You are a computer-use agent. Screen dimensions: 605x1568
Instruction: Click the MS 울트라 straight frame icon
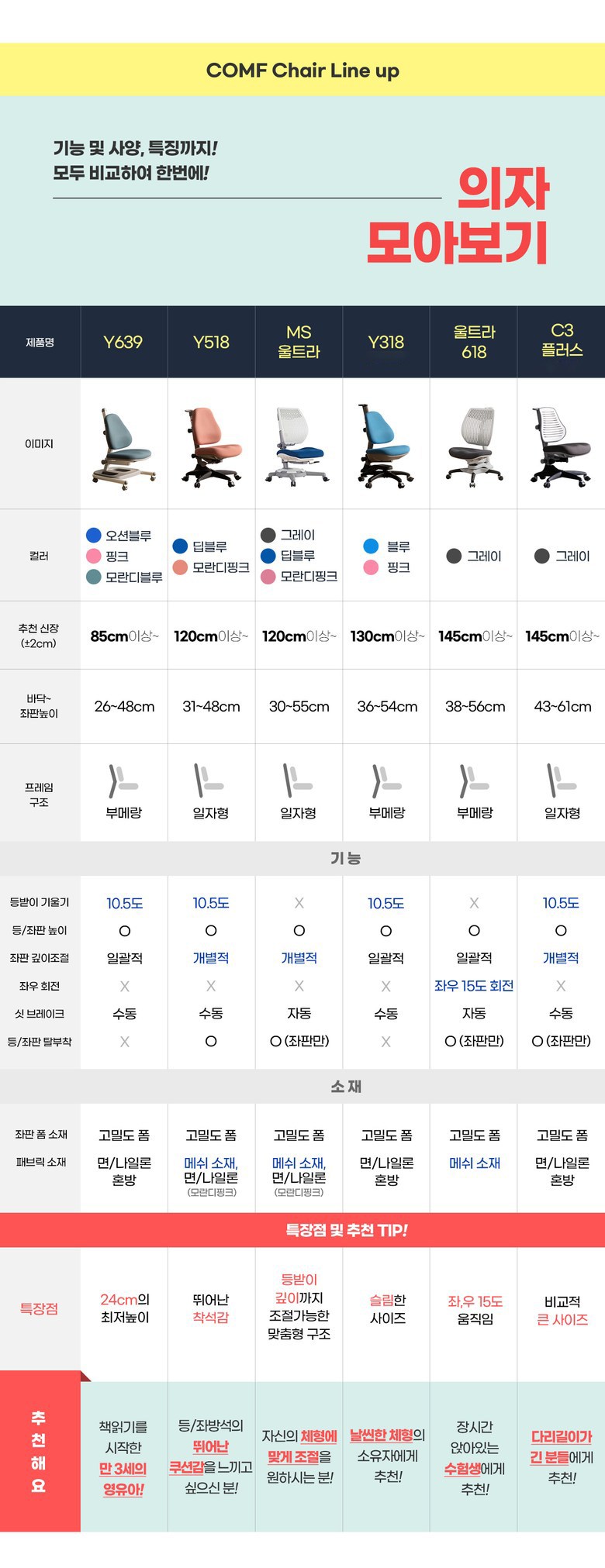[298, 781]
